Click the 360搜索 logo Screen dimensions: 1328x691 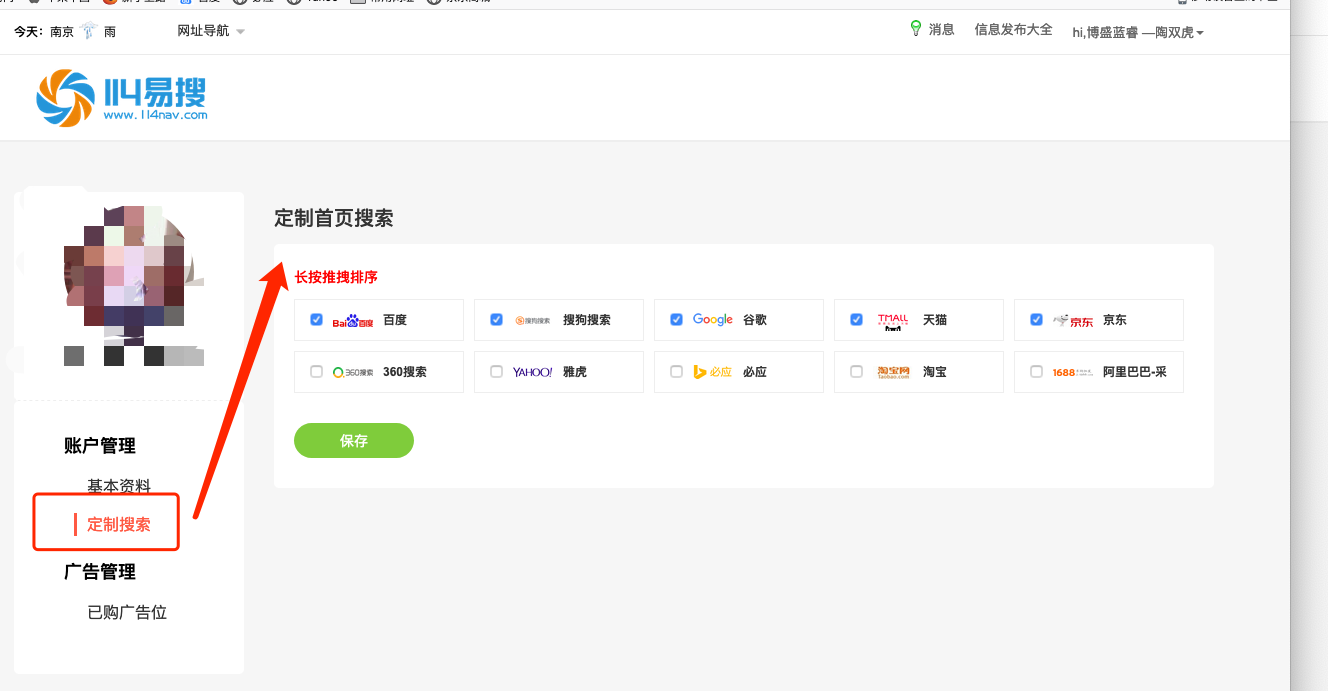click(353, 372)
